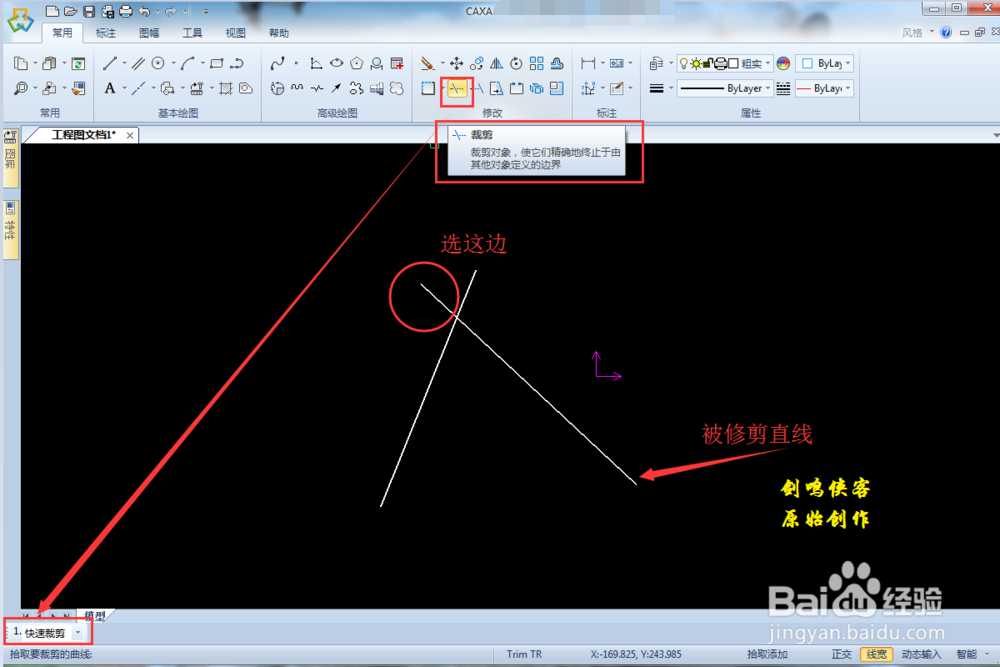The height and width of the screenshot is (667, 1000).
Task: Toggle the layer lock icon
Action: click(707, 63)
